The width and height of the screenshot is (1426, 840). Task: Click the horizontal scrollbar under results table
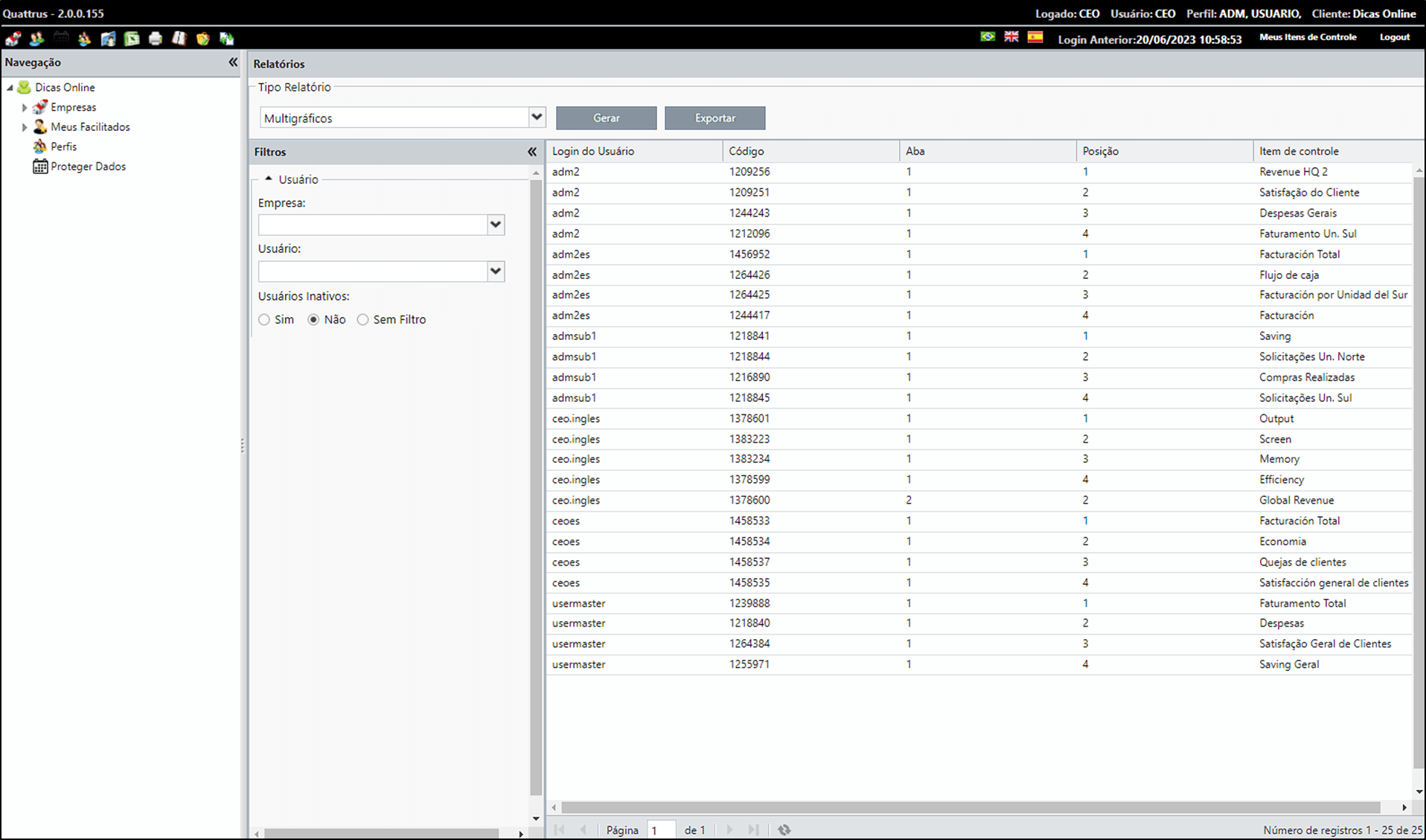971,807
